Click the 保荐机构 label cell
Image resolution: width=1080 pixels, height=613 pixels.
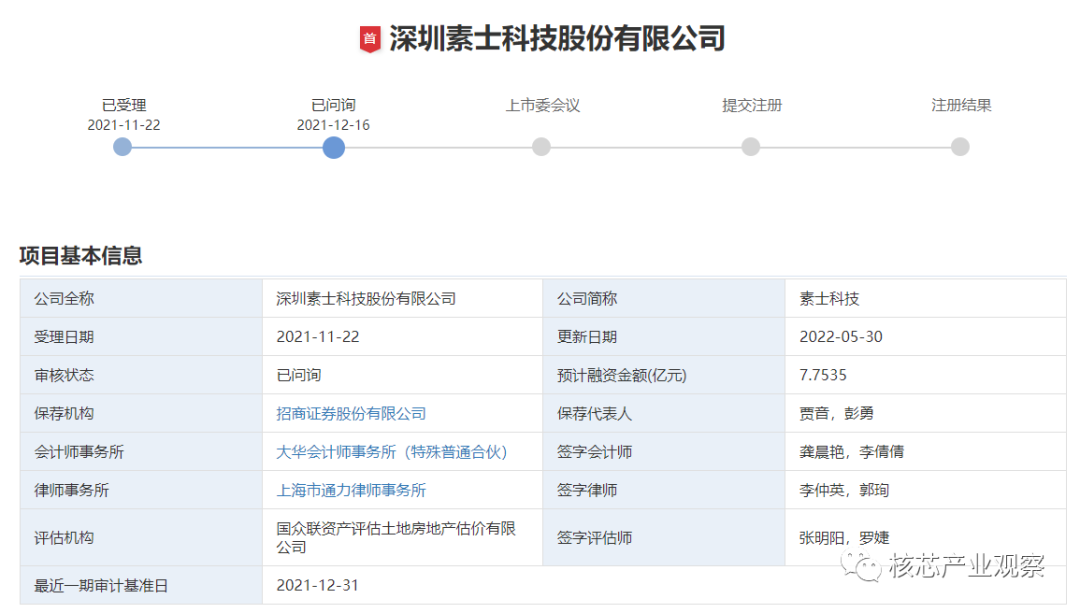pos(141,413)
